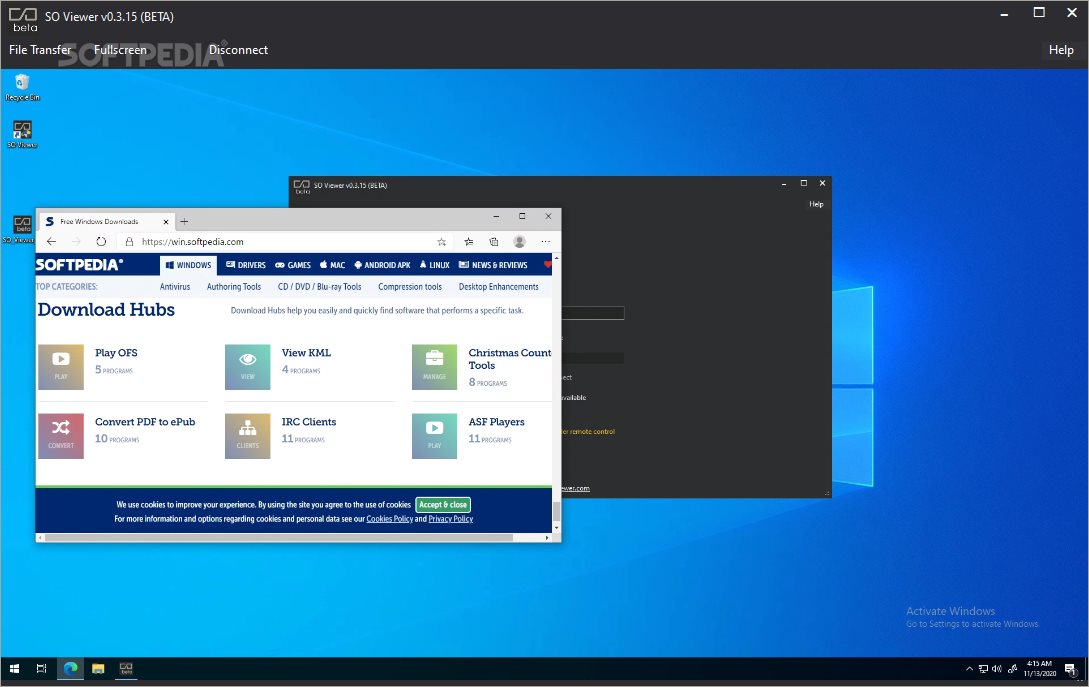
Task: Refresh the Softpedia page
Action: [x=101, y=242]
